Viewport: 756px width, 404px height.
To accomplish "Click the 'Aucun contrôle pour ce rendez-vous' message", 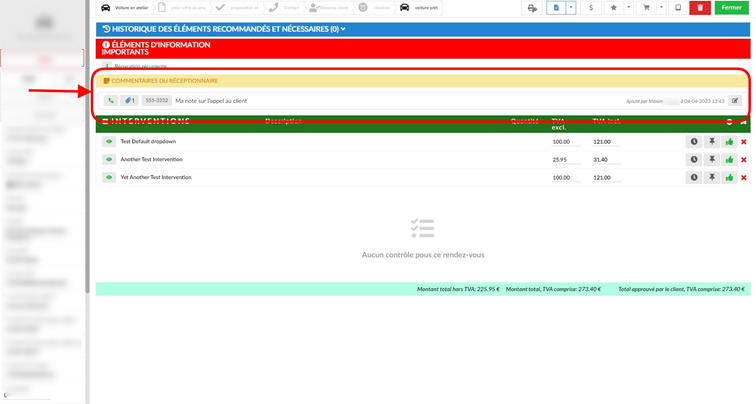I will point(423,255).
